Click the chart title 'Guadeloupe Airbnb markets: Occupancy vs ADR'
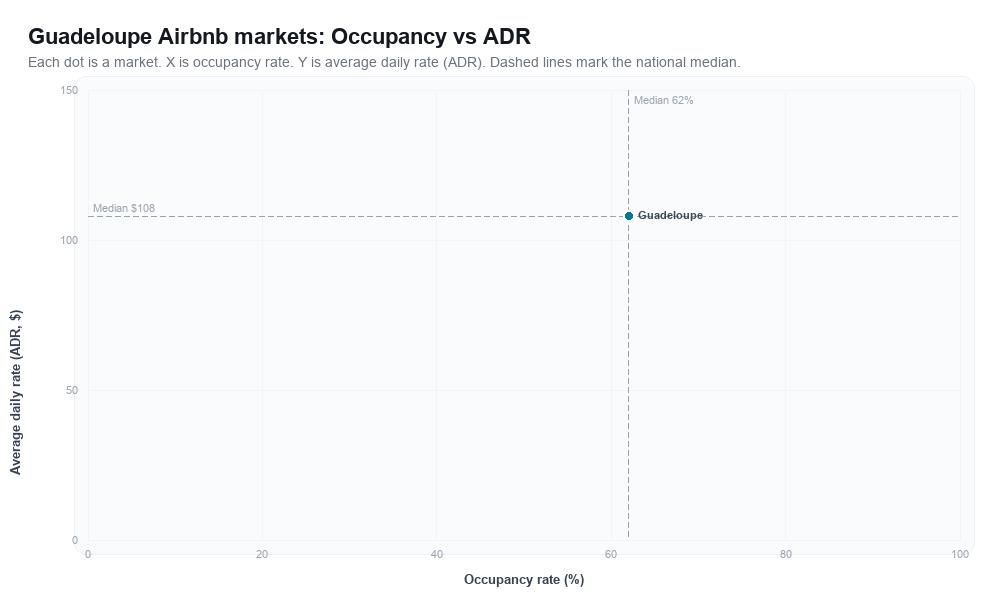The image size is (1000, 600). 279,36
